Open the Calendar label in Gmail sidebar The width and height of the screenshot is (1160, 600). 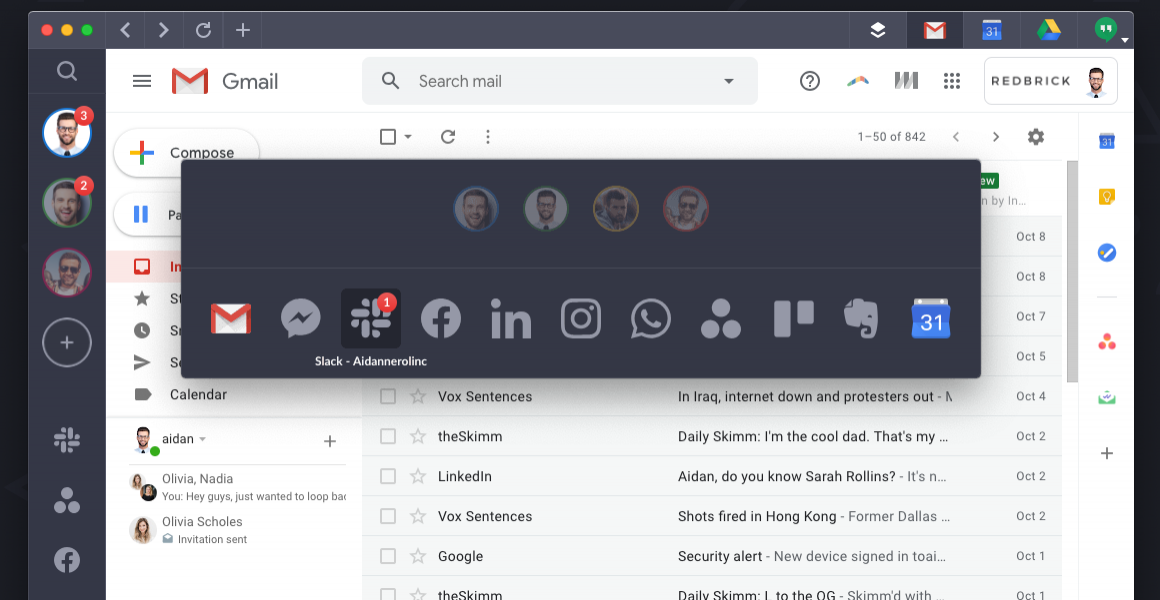coord(198,394)
